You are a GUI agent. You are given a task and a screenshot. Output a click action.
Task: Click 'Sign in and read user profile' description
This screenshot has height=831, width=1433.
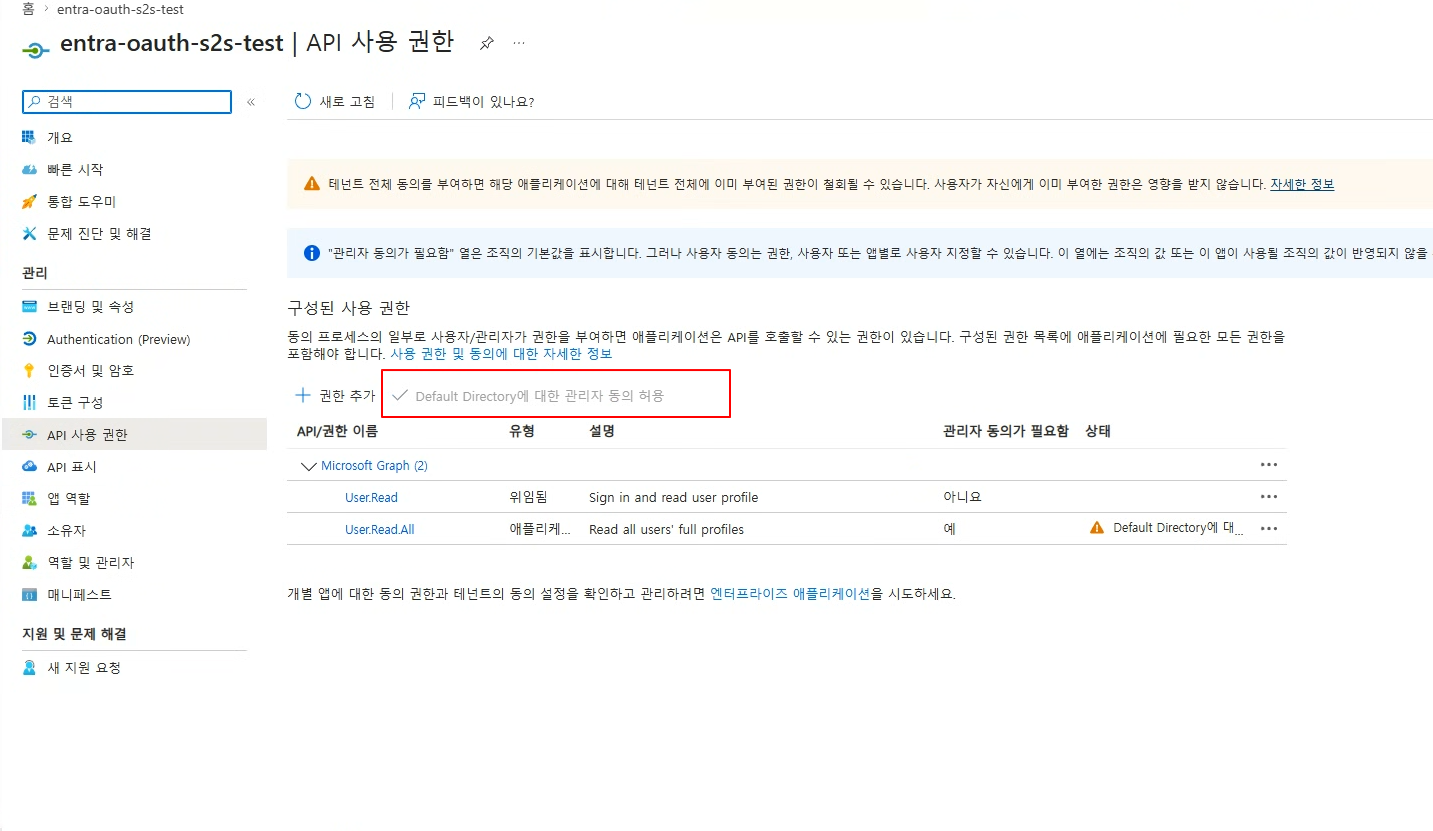tap(673, 497)
